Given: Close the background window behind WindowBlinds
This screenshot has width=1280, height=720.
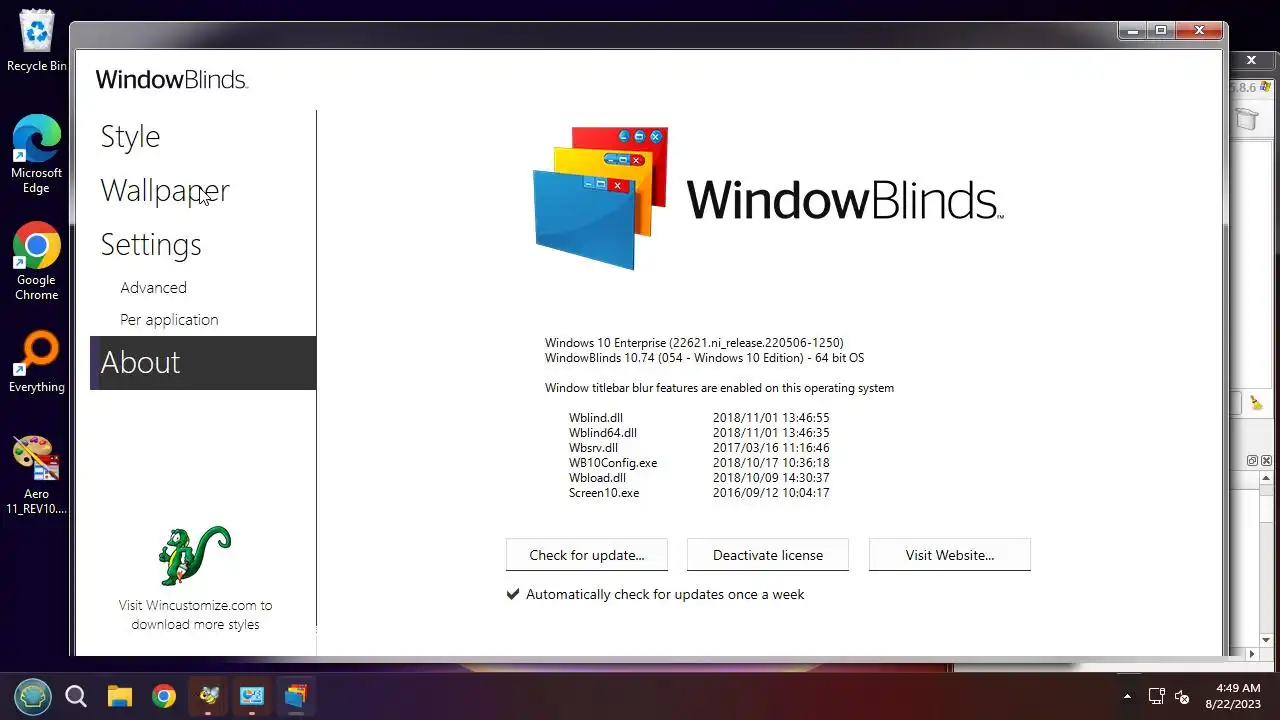Looking at the screenshot, I should [1251, 60].
